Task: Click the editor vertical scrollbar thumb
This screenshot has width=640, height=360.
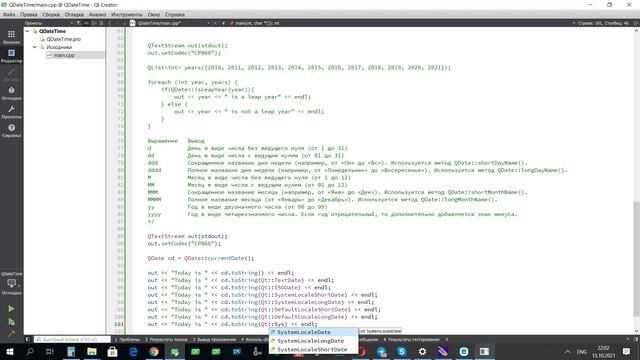Action: click(636, 258)
